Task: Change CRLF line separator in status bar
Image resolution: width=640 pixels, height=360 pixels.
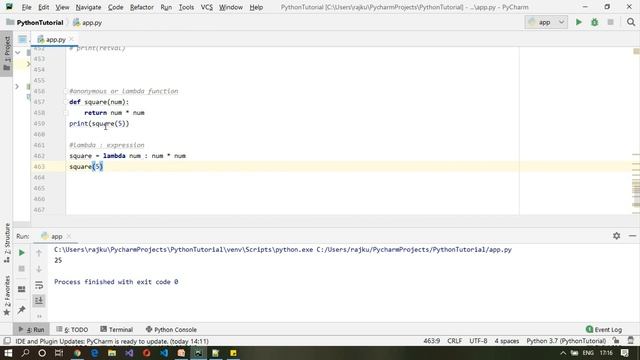Action: (x=454, y=341)
